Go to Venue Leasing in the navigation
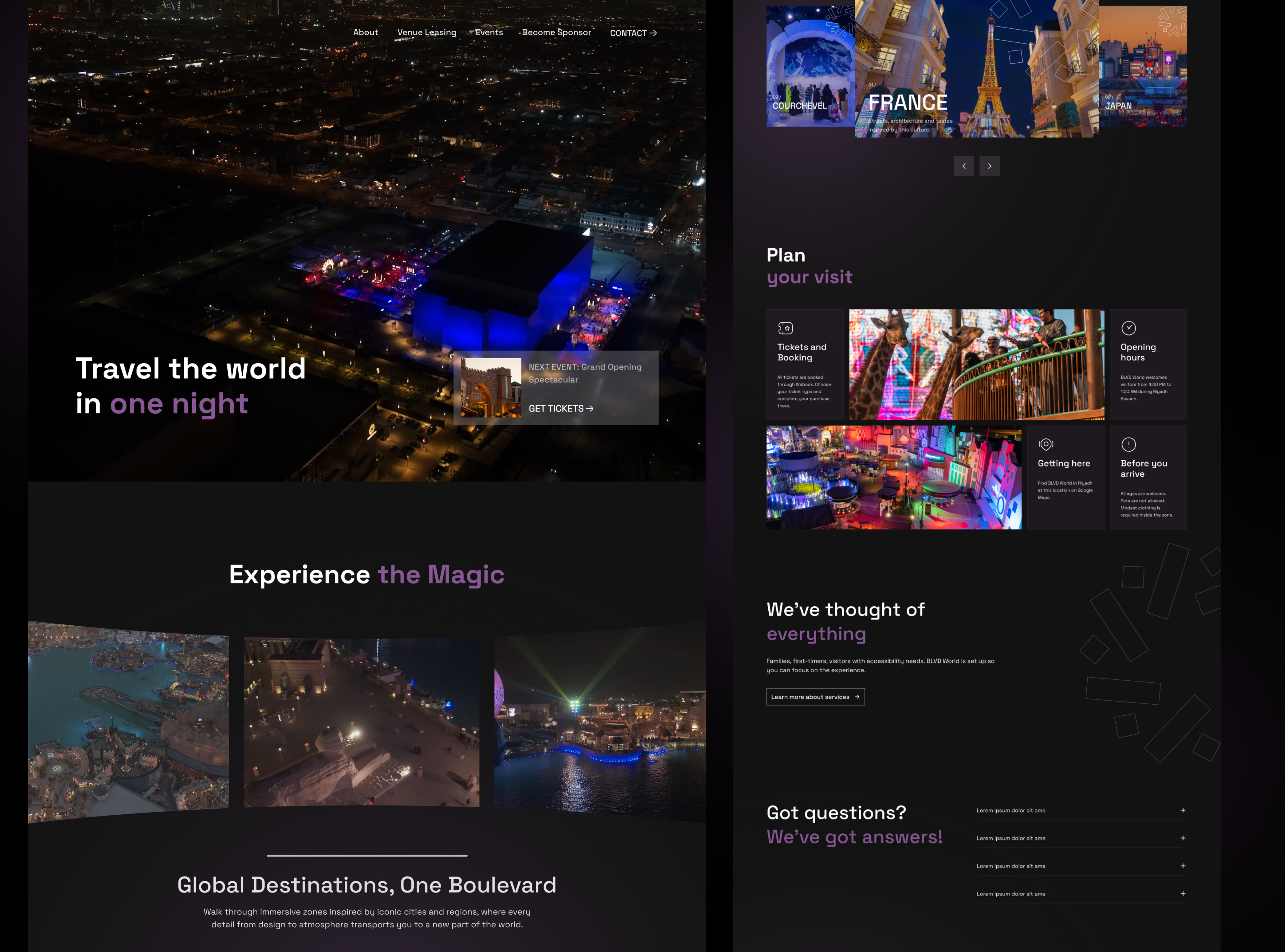This screenshot has width=1285, height=952. click(x=426, y=32)
